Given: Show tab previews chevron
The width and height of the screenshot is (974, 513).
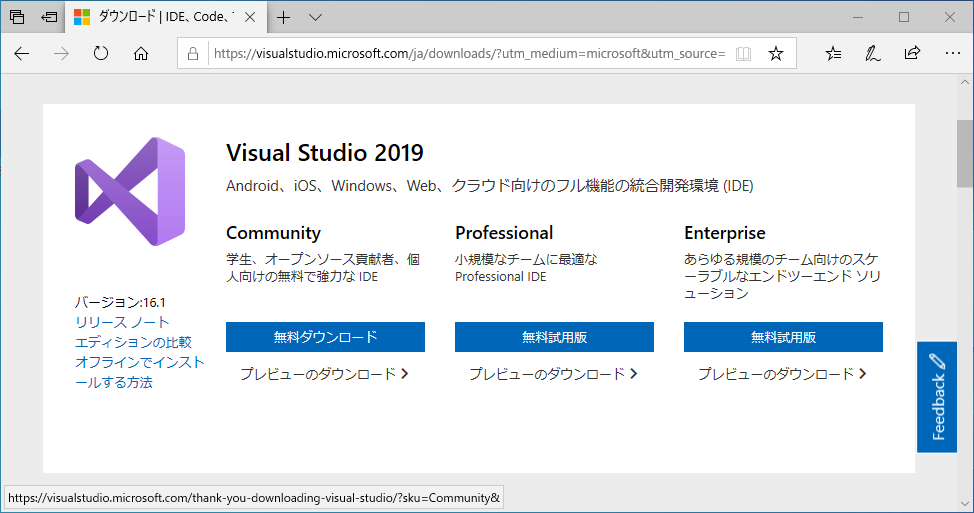Looking at the screenshot, I should pos(316,17).
